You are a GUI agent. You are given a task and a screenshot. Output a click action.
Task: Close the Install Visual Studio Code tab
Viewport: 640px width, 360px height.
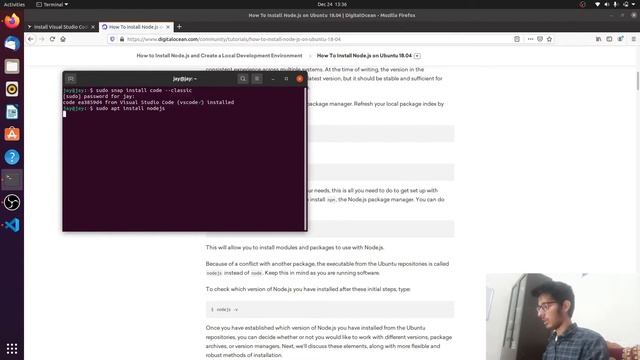point(93,27)
